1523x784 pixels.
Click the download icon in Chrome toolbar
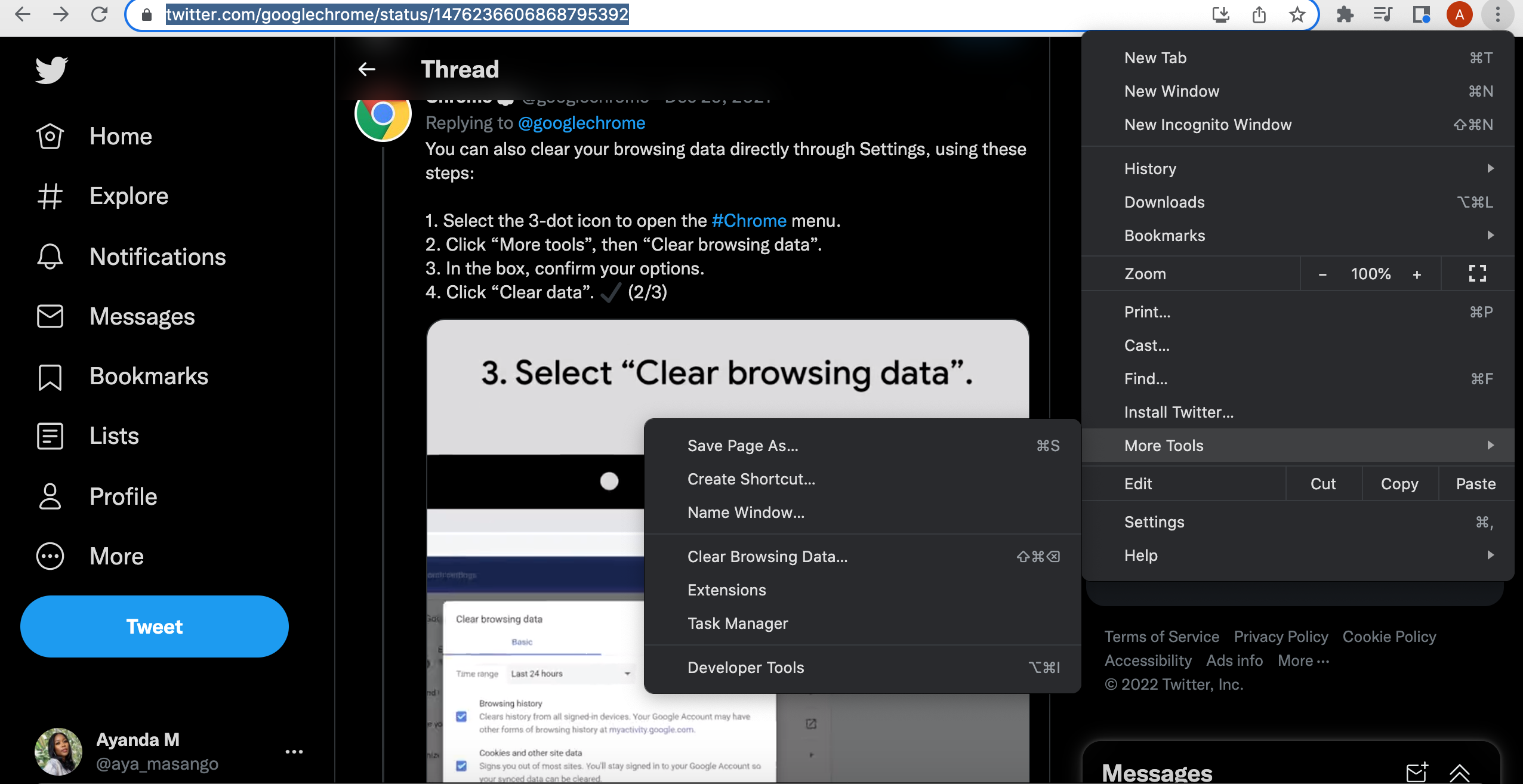coord(1220,14)
